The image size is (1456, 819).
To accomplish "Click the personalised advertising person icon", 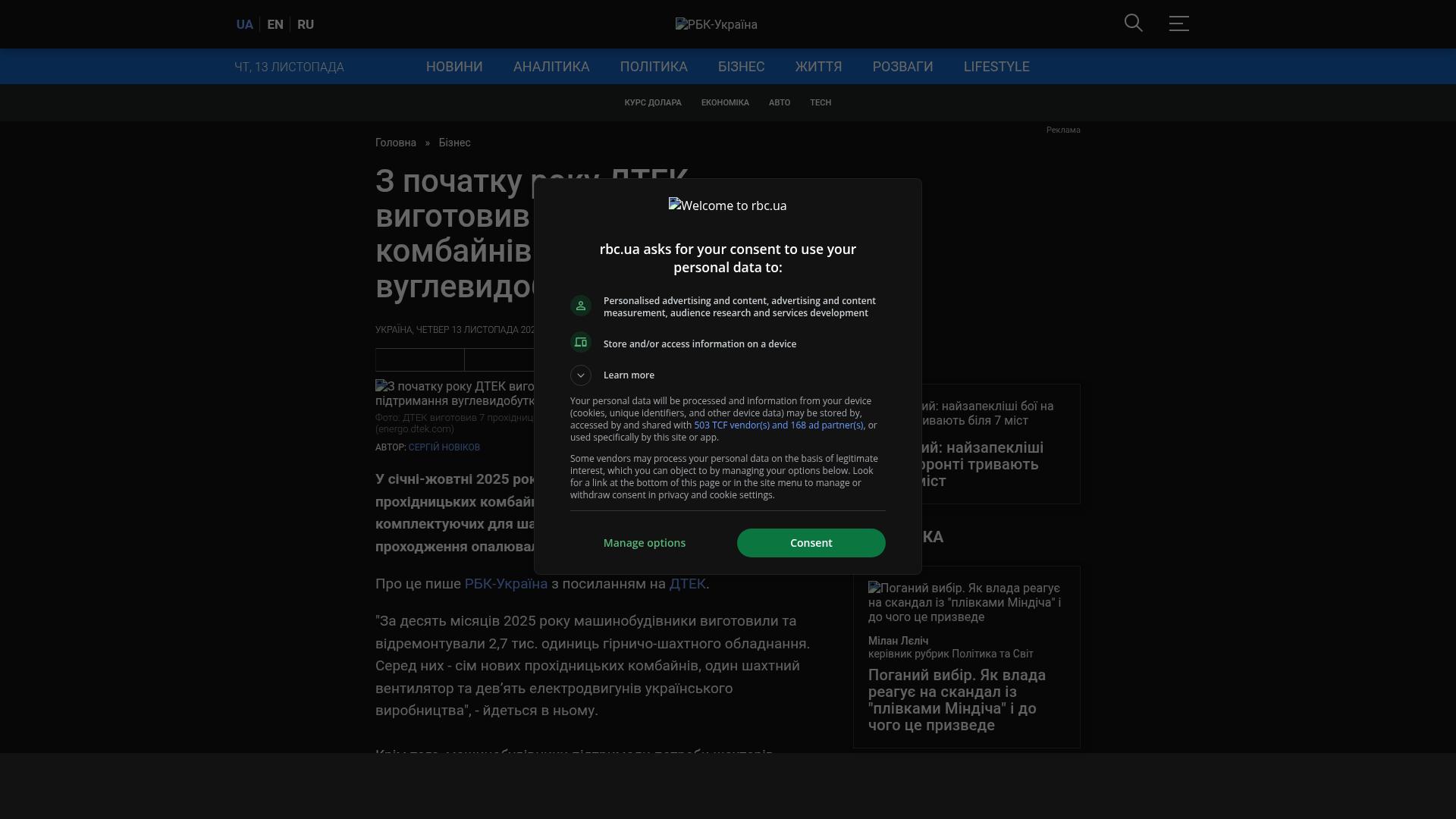I will [581, 306].
